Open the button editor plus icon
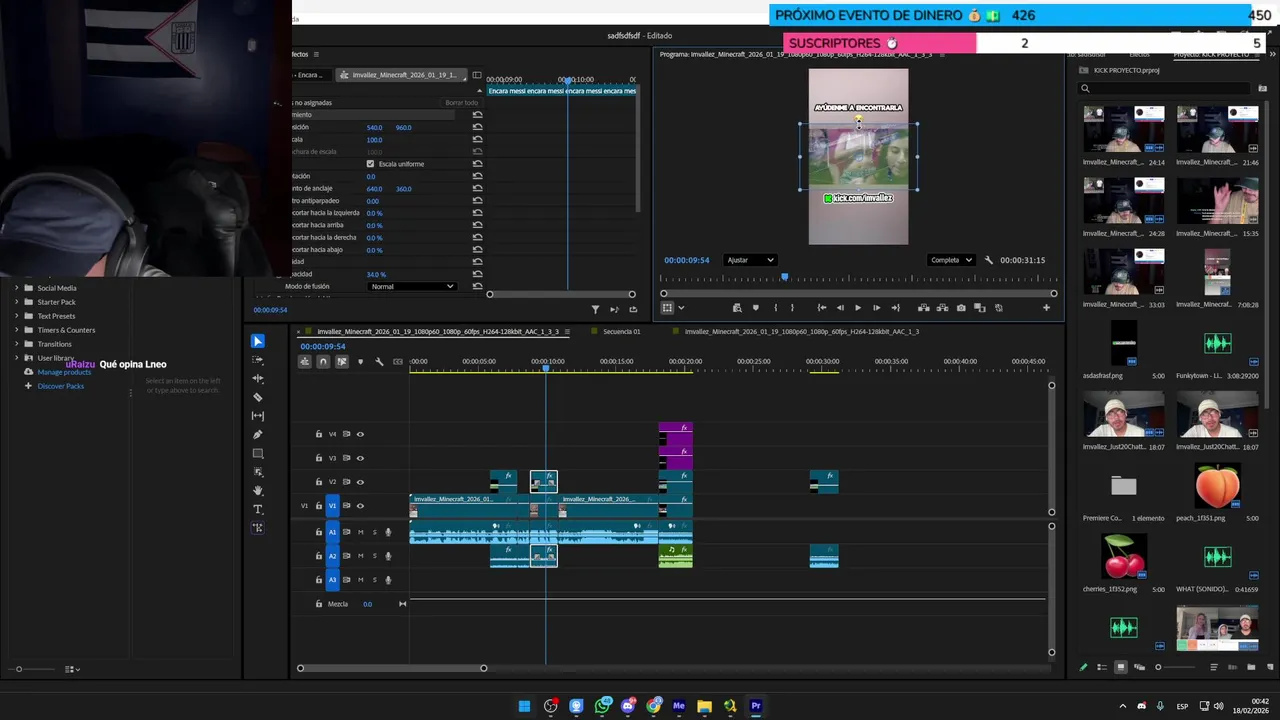 1046,308
